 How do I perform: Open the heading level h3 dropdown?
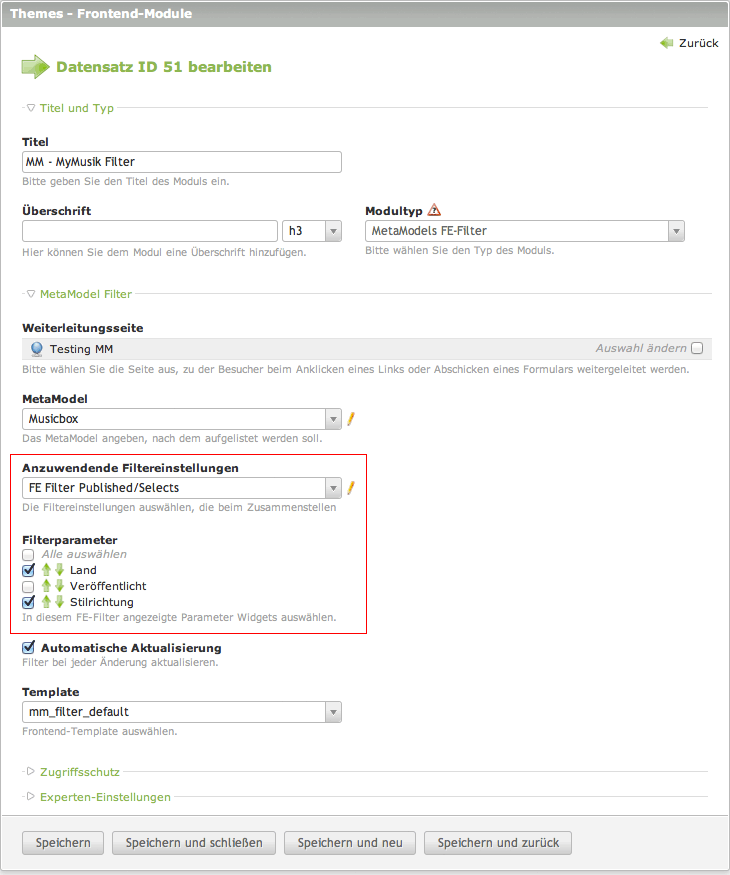(312, 231)
